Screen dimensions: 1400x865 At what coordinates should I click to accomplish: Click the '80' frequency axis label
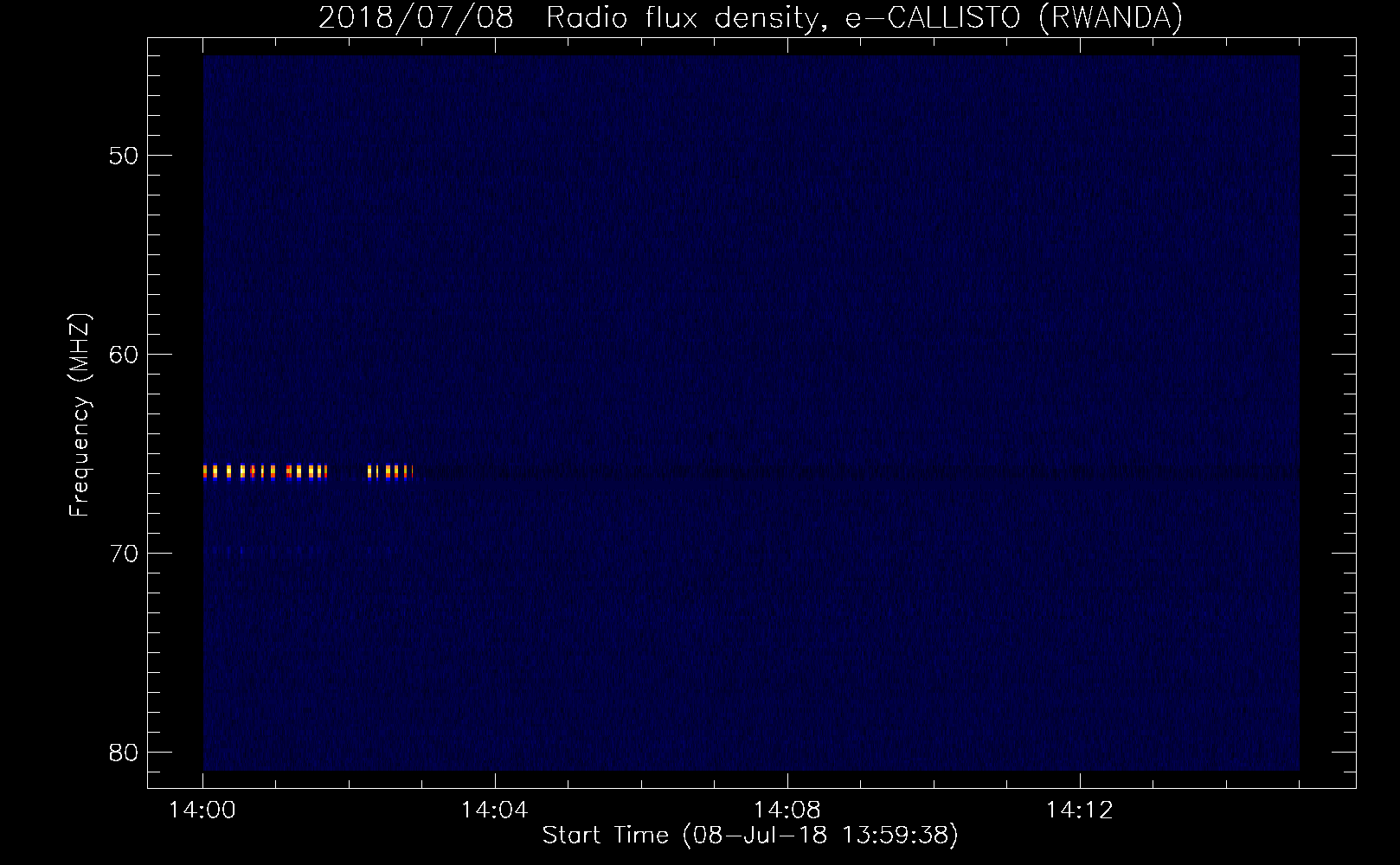[124, 753]
